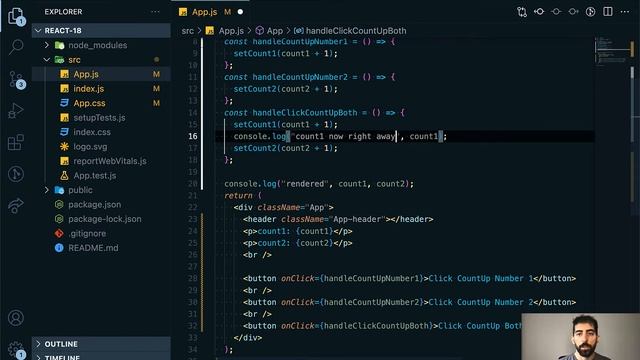Open the Manage gear icon
The width and height of the screenshot is (640, 360).
tap(16, 350)
